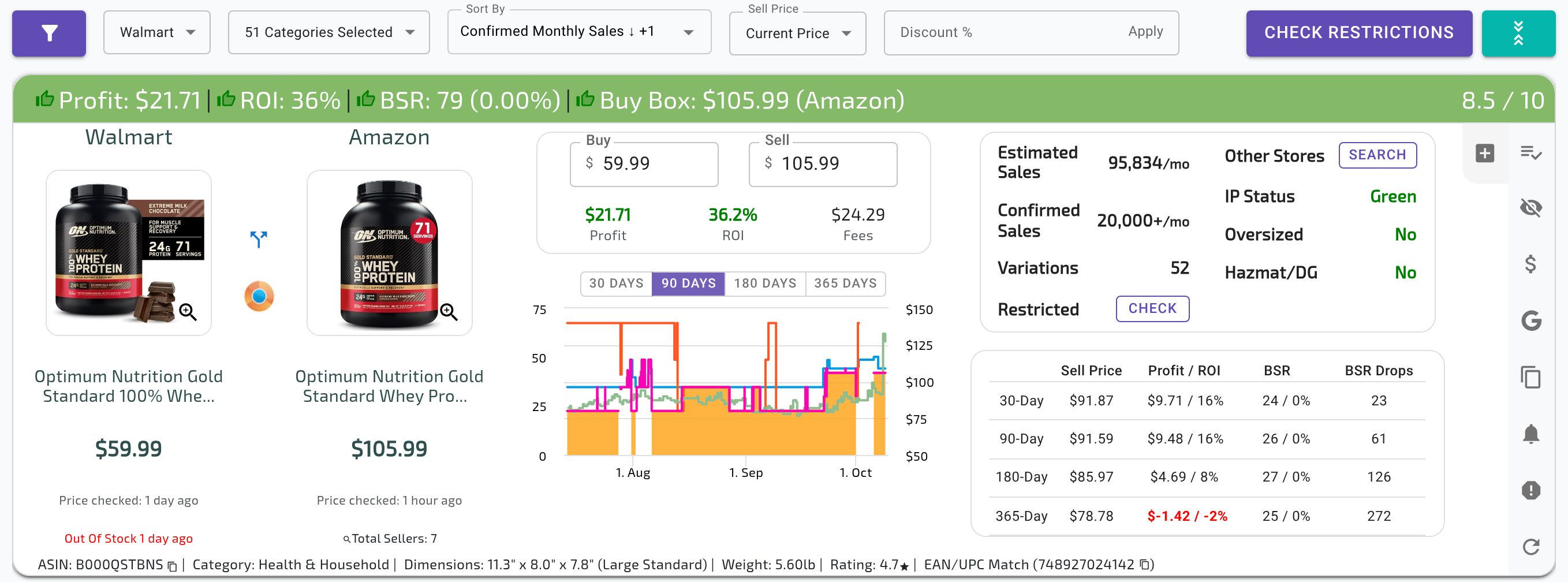Click the 95,834/mo Estimated Sales value
This screenshot has width=1568, height=582.
coord(1148,163)
